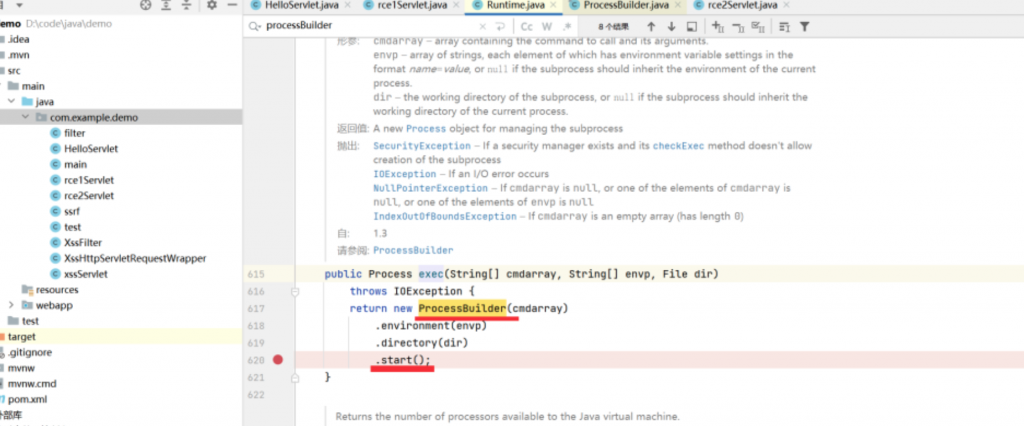Go to next occurrence down arrow
The height and width of the screenshot is (426, 1024).
tap(671, 26)
